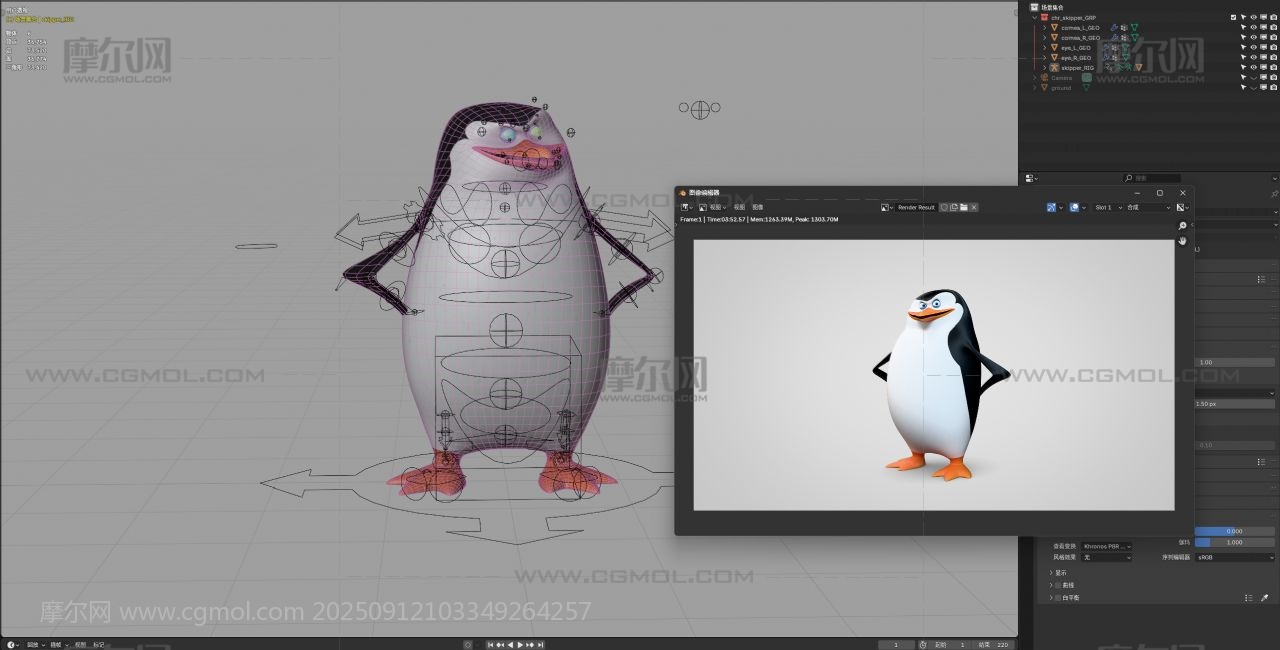Open image file with folder icon
This screenshot has height=650, width=1280.
[x=964, y=207]
